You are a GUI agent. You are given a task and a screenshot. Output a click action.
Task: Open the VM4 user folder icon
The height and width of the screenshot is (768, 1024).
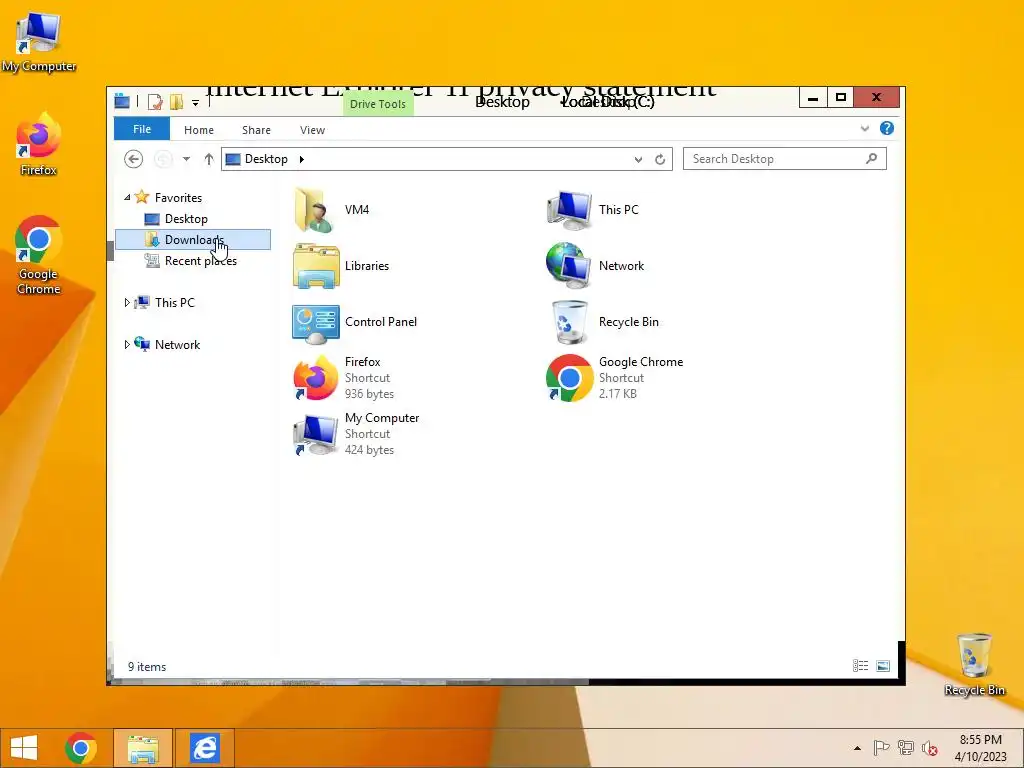tap(314, 210)
